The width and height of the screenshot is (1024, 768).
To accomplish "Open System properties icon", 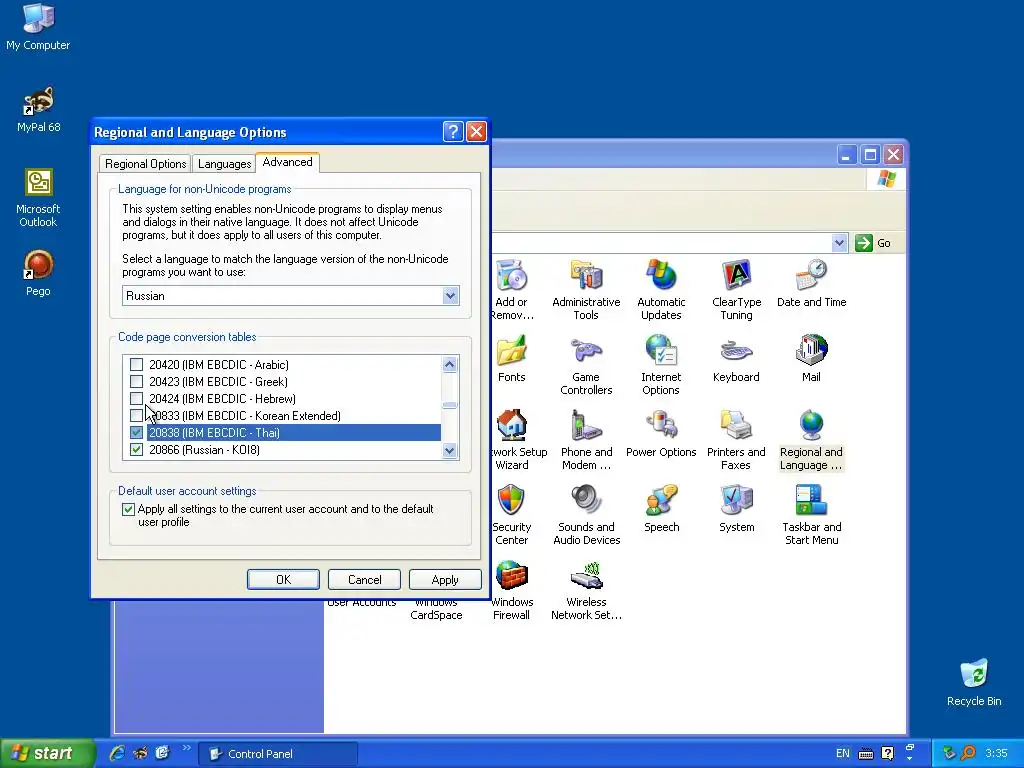I will pos(736,509).
